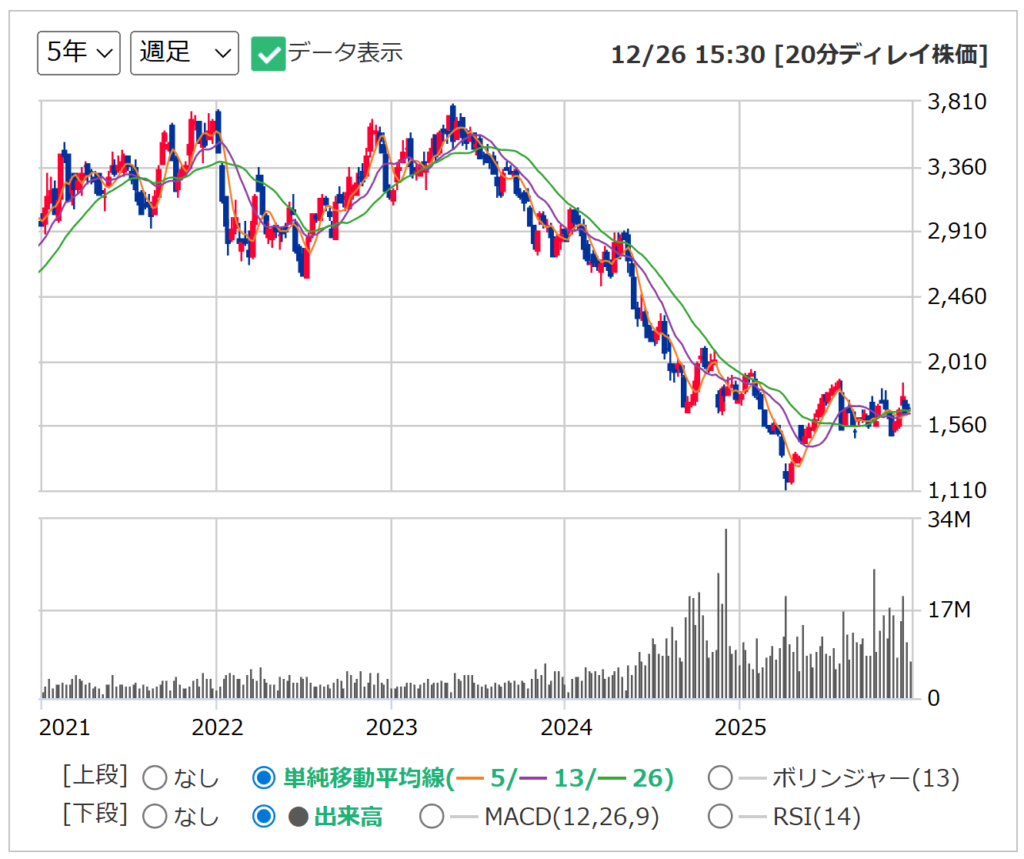Enable the ボリンジャー(13) radio button
This screenshot has height=859, width=1024.
719,778
